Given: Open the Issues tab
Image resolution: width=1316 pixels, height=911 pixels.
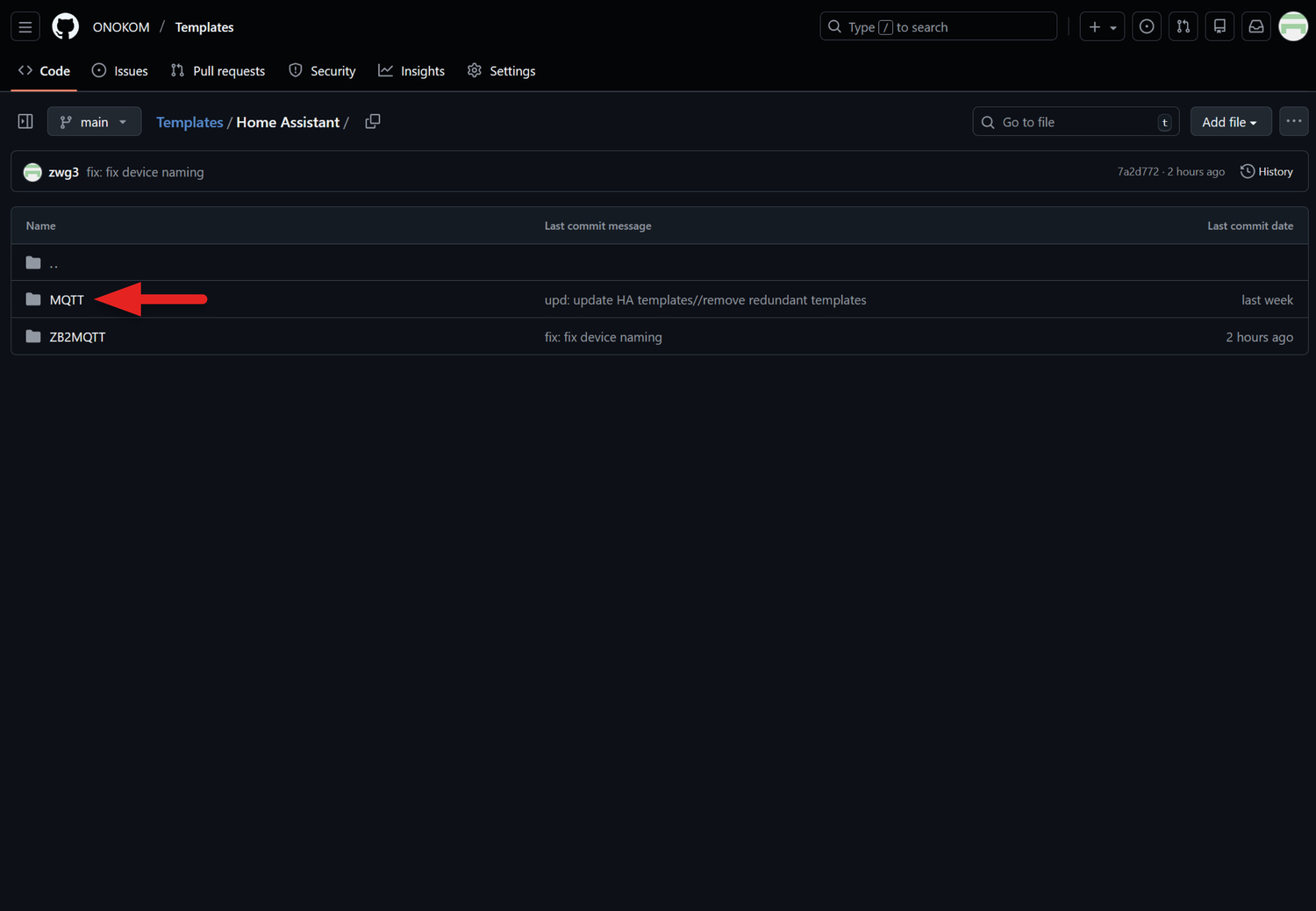Looking at the screenshot, I should point(120,71).
